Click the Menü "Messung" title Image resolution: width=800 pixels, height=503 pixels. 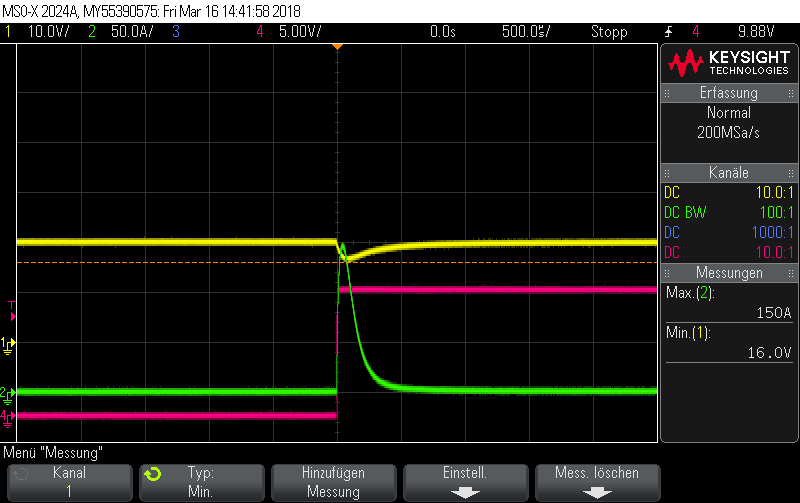[53, 453]
